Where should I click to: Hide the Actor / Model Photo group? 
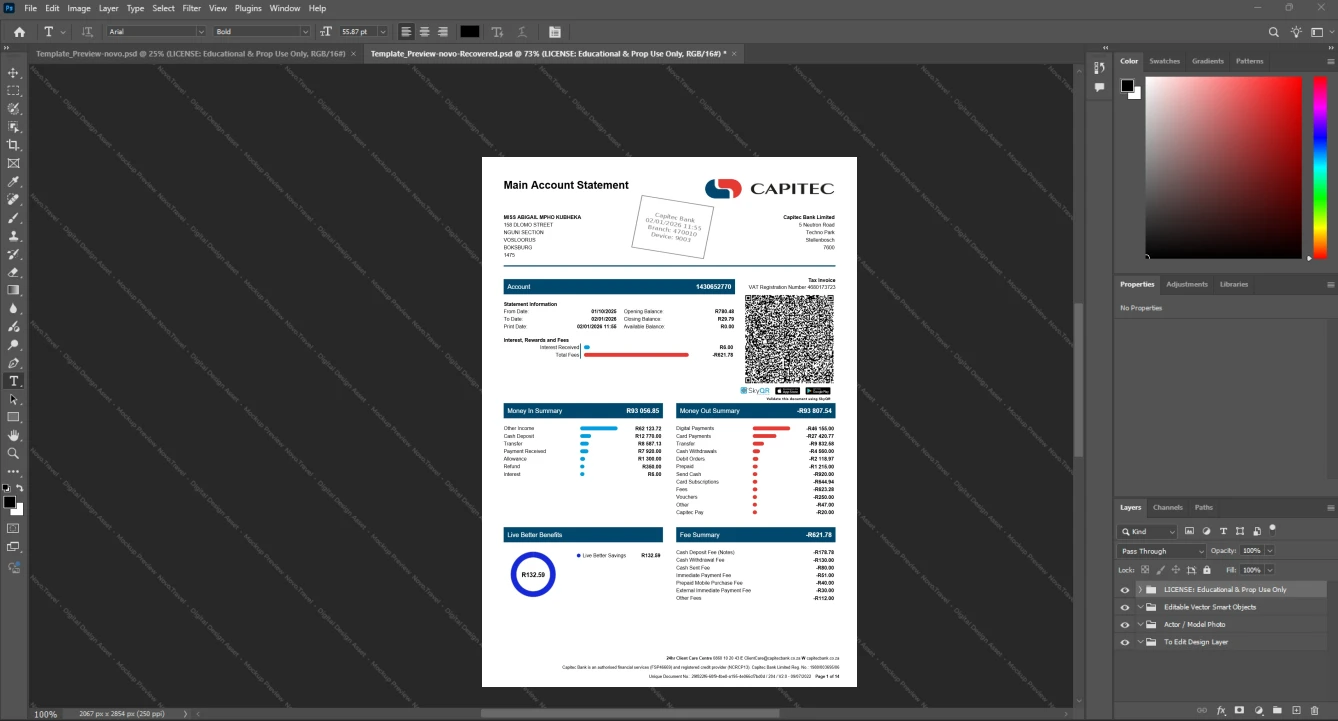click(1125, 625)
